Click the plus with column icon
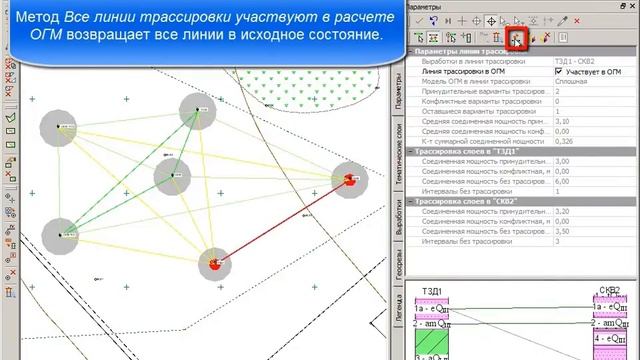The height and width of the screenshot is (360, 640). pyautogui.click(x=466, y=38)
